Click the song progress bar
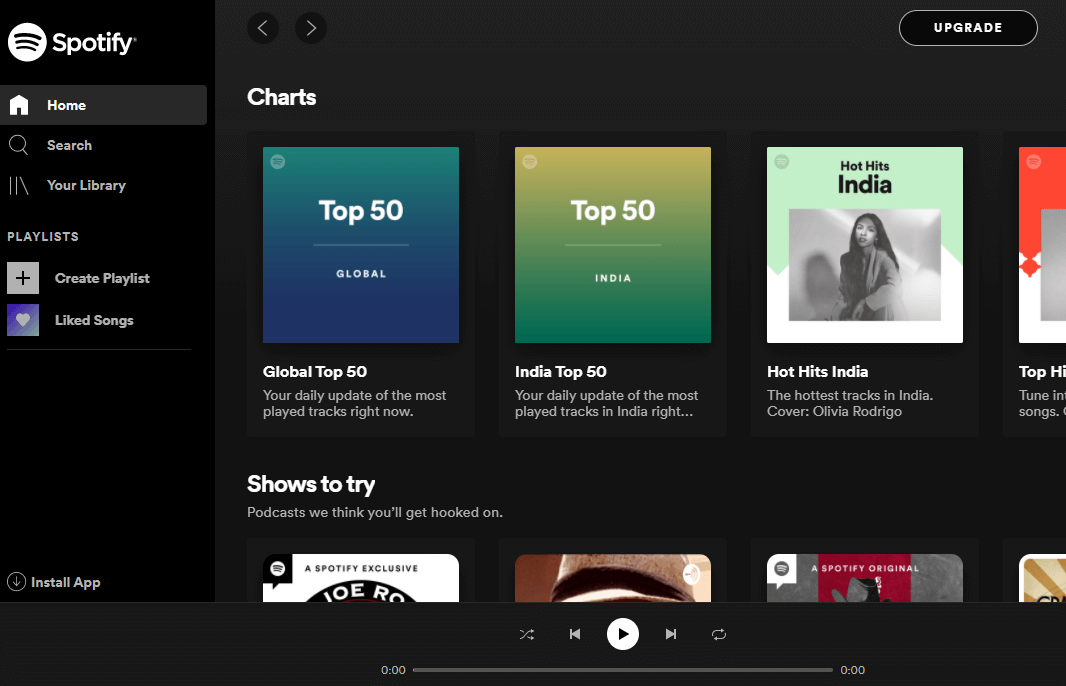Image resolution: width=1066 pixels, height=686 pixels. pyautogui.click(x=623, y=670)
